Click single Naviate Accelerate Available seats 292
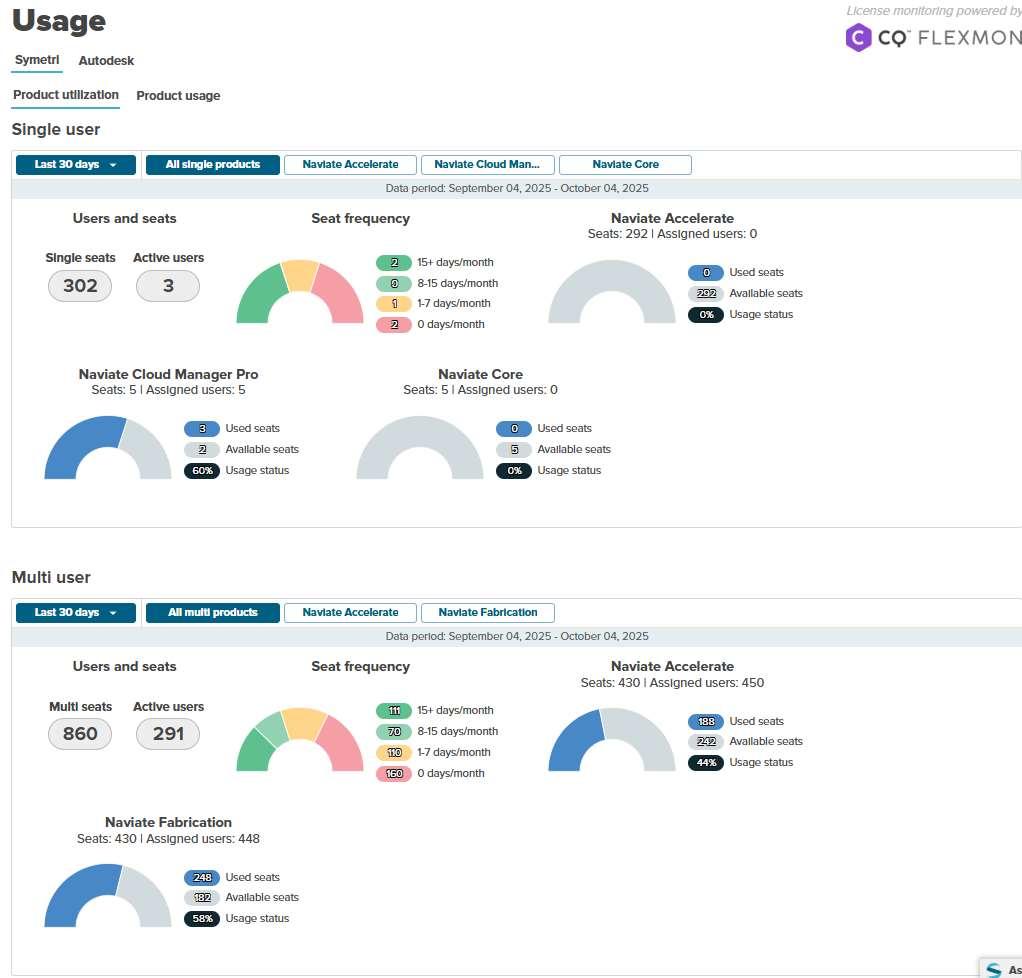Image resolution: width=1022 pixels, height=978 pixels. click(x=706, y=293)
